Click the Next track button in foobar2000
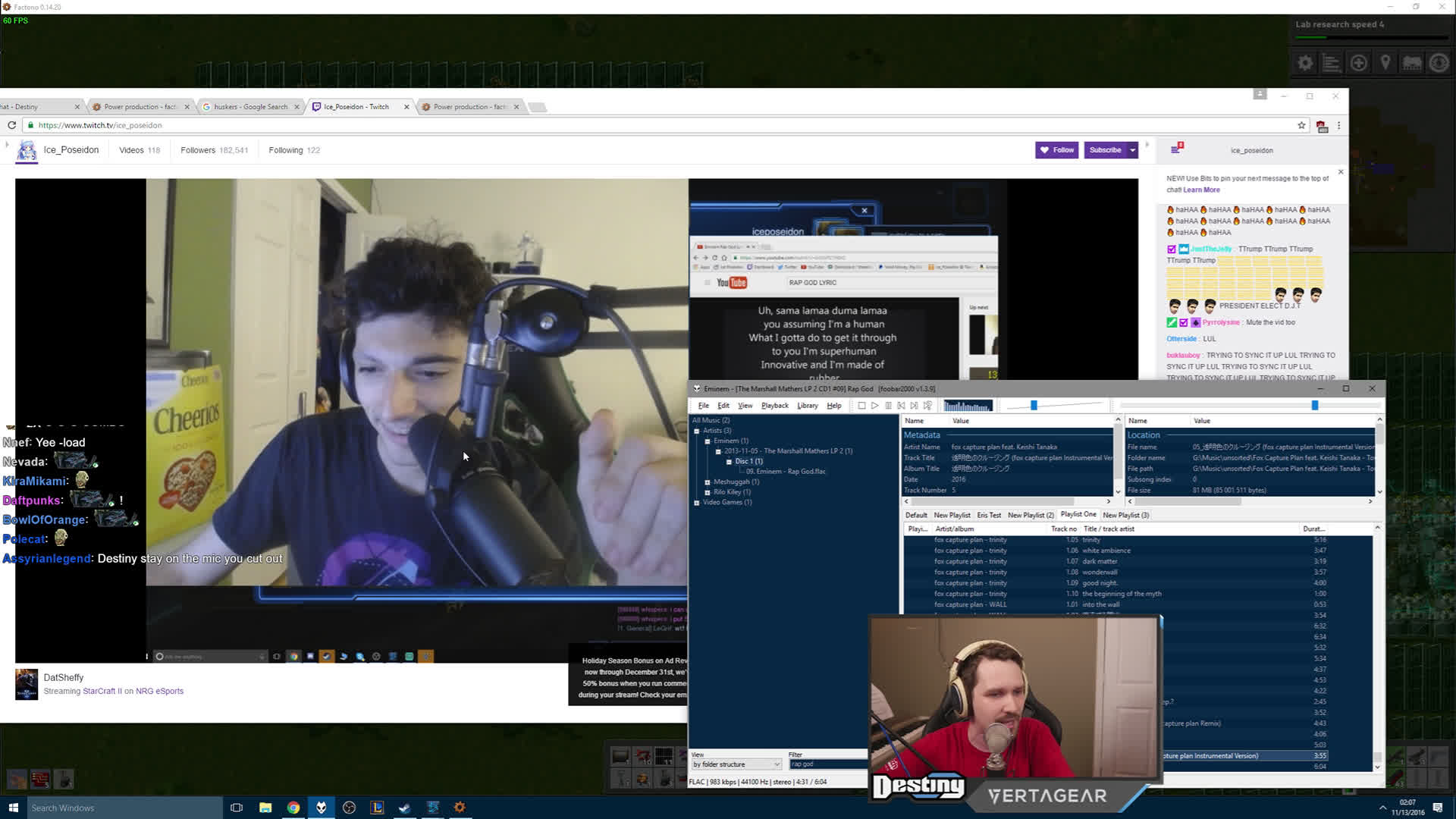 (x=914, y=406)
